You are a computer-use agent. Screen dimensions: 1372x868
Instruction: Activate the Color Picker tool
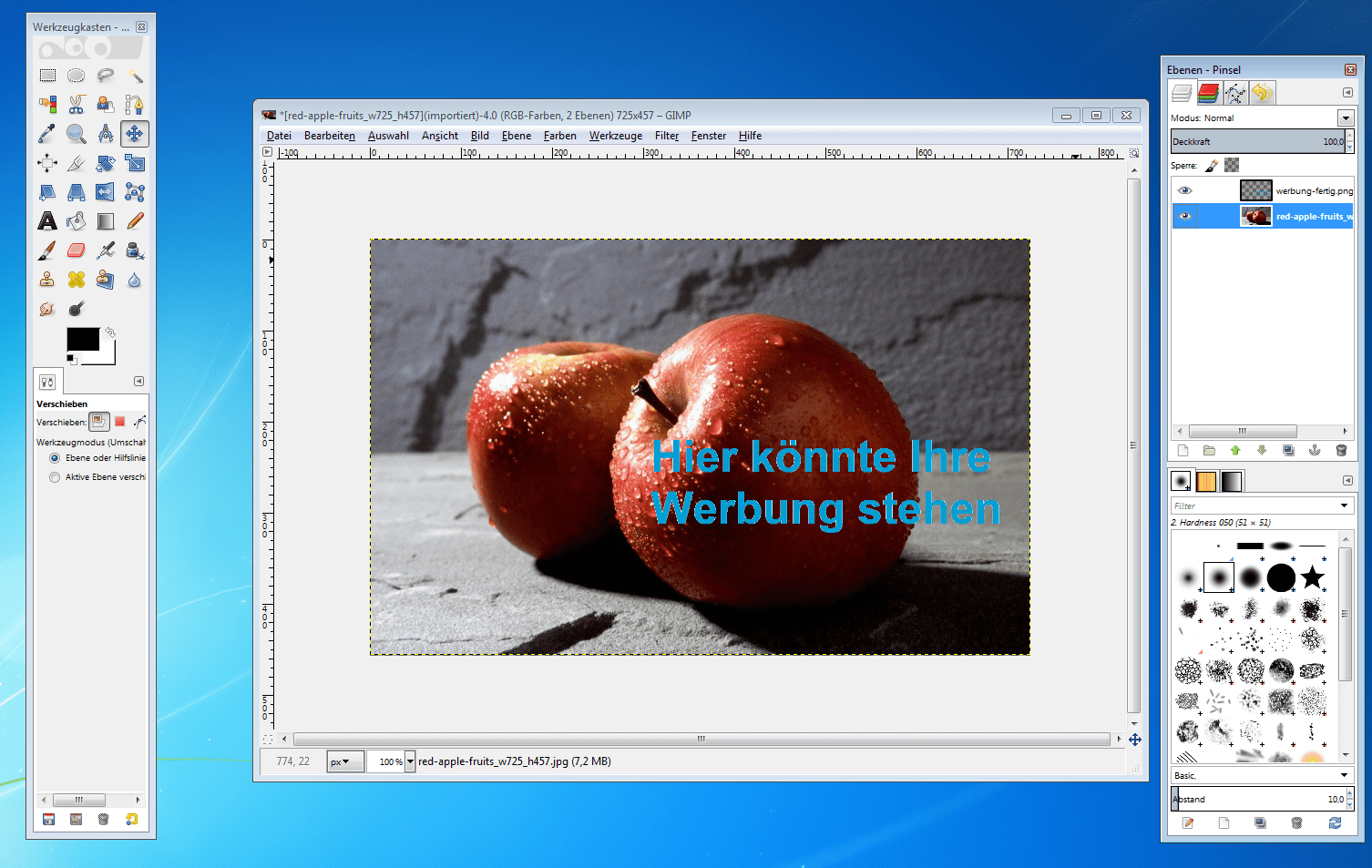[46, 132]
